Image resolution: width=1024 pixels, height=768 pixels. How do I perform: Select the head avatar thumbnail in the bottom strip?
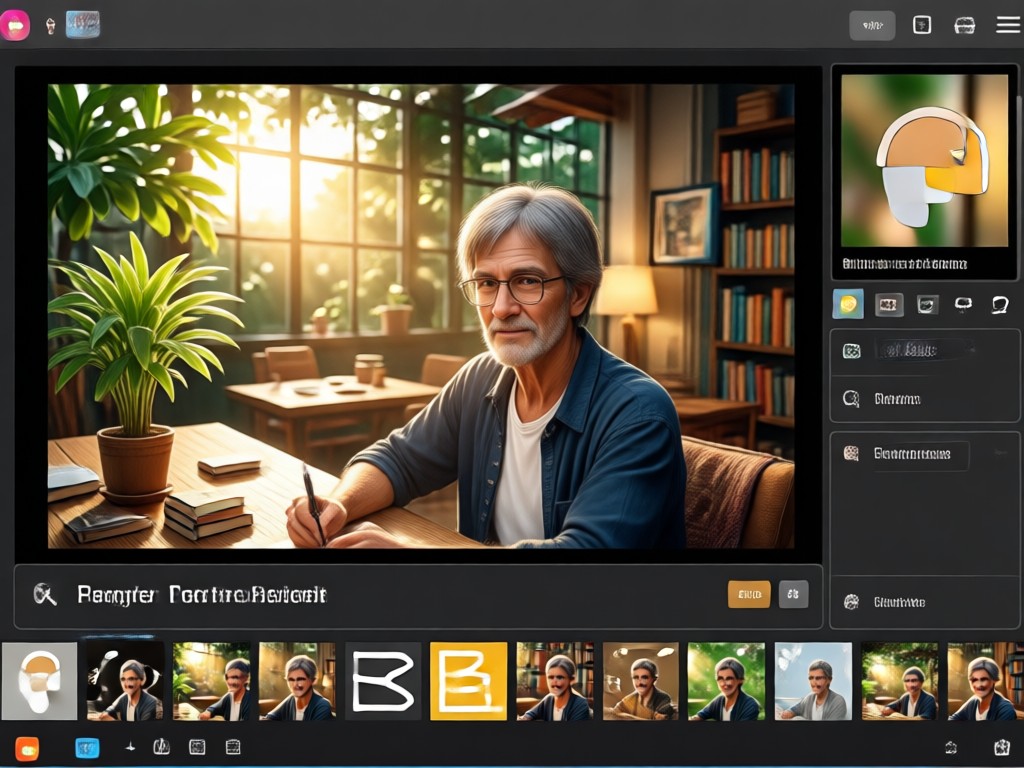39,681
